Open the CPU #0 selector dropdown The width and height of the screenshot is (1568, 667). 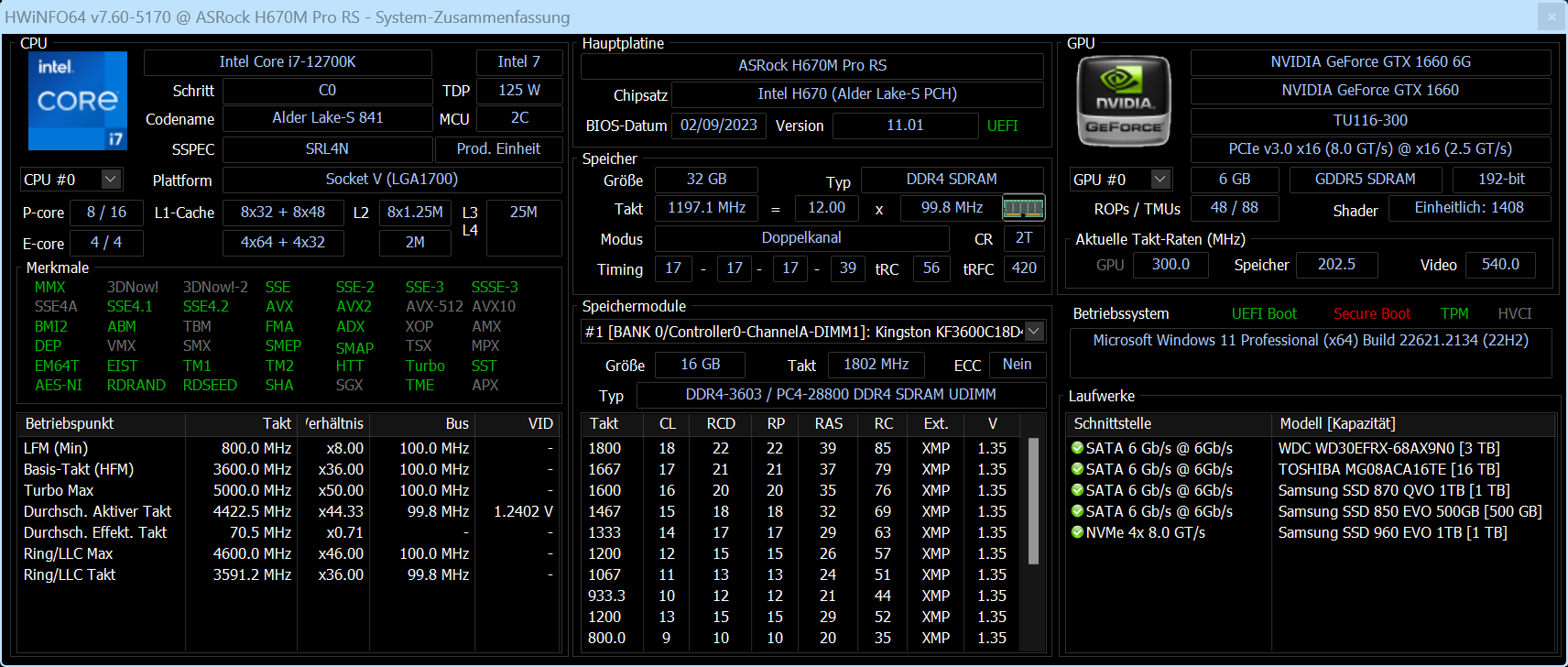[x=110, y=180]
